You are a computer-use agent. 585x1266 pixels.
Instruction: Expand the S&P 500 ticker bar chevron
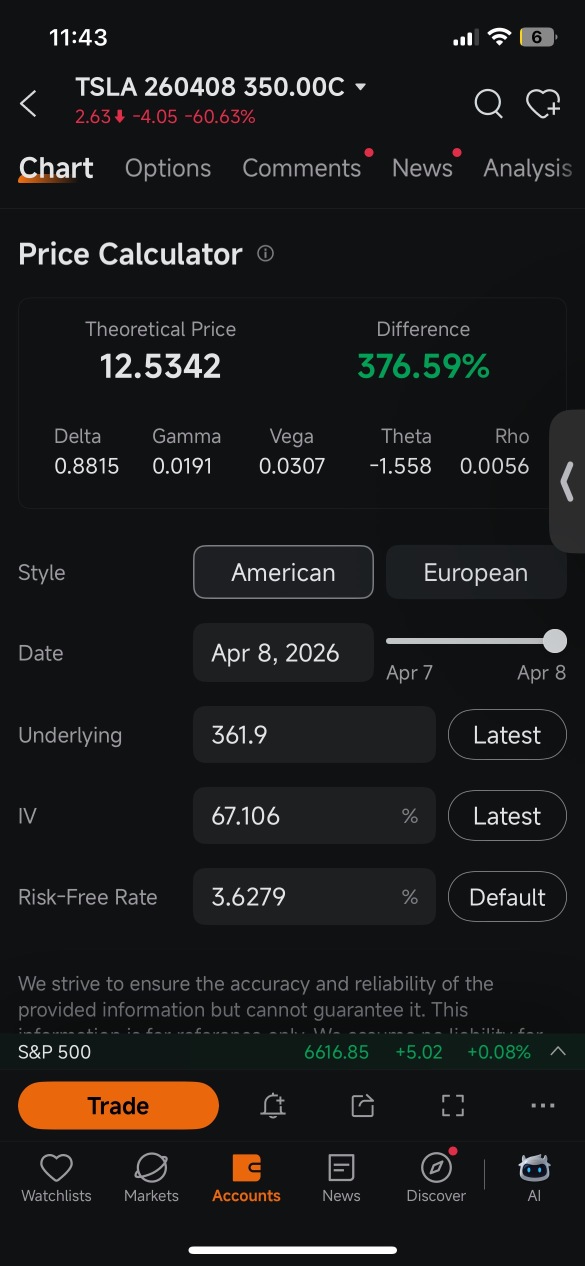[x=559, y=1052]
